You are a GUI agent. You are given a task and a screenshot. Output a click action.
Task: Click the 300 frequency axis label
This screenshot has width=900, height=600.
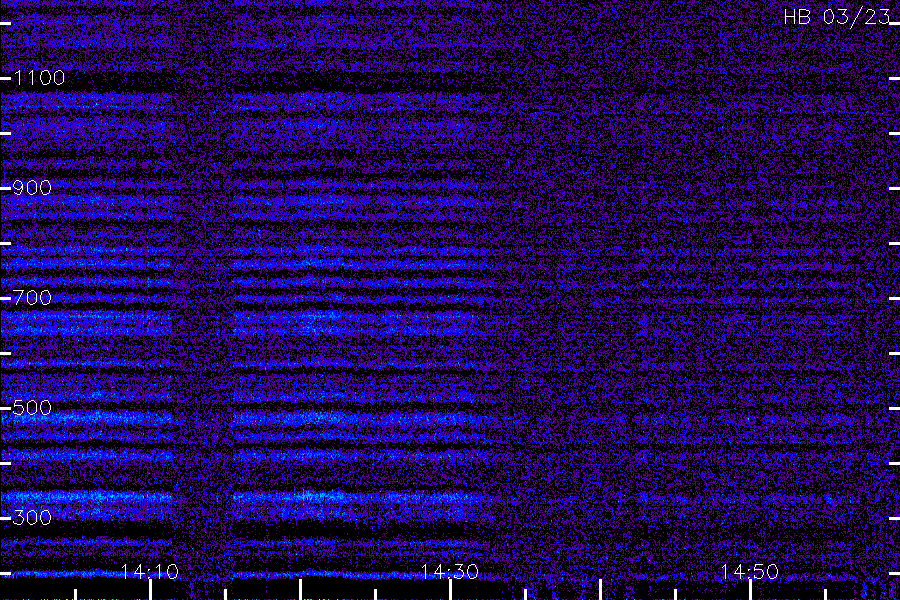32,518
